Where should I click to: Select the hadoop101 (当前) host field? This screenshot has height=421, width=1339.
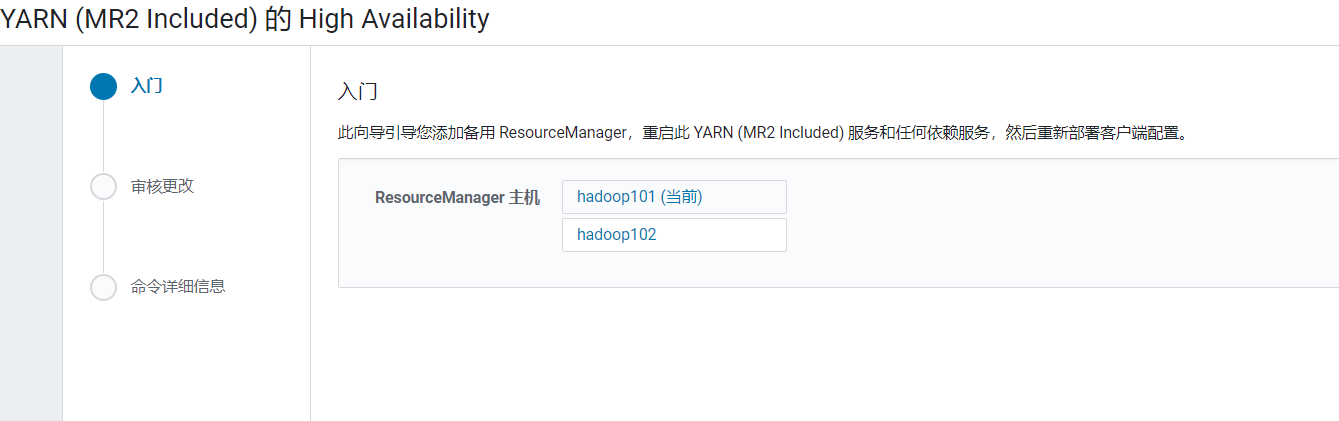(x=674, y=197)
